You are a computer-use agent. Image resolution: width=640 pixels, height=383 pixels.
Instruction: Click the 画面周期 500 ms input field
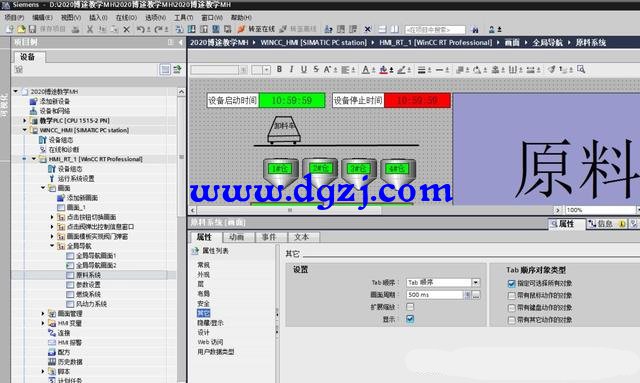(435, 295)
